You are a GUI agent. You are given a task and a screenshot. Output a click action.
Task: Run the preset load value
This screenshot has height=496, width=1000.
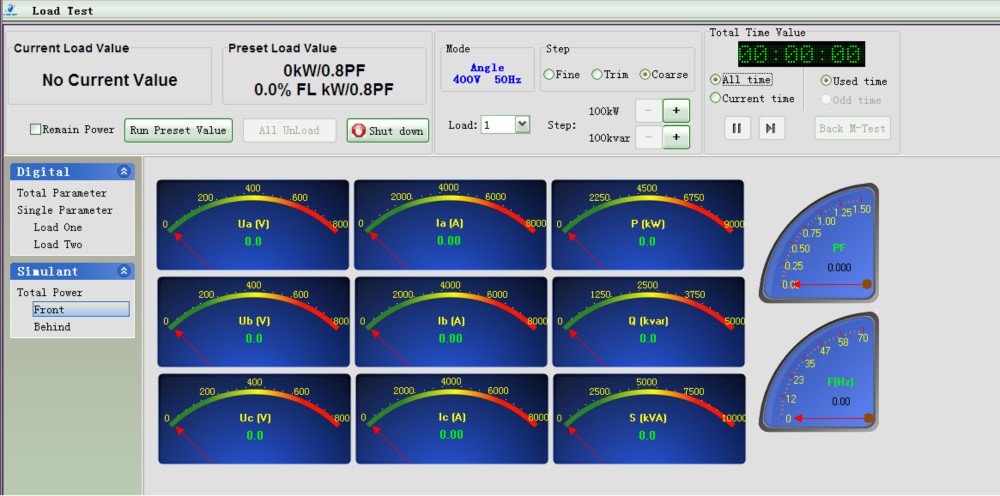[x=178, y=130]
